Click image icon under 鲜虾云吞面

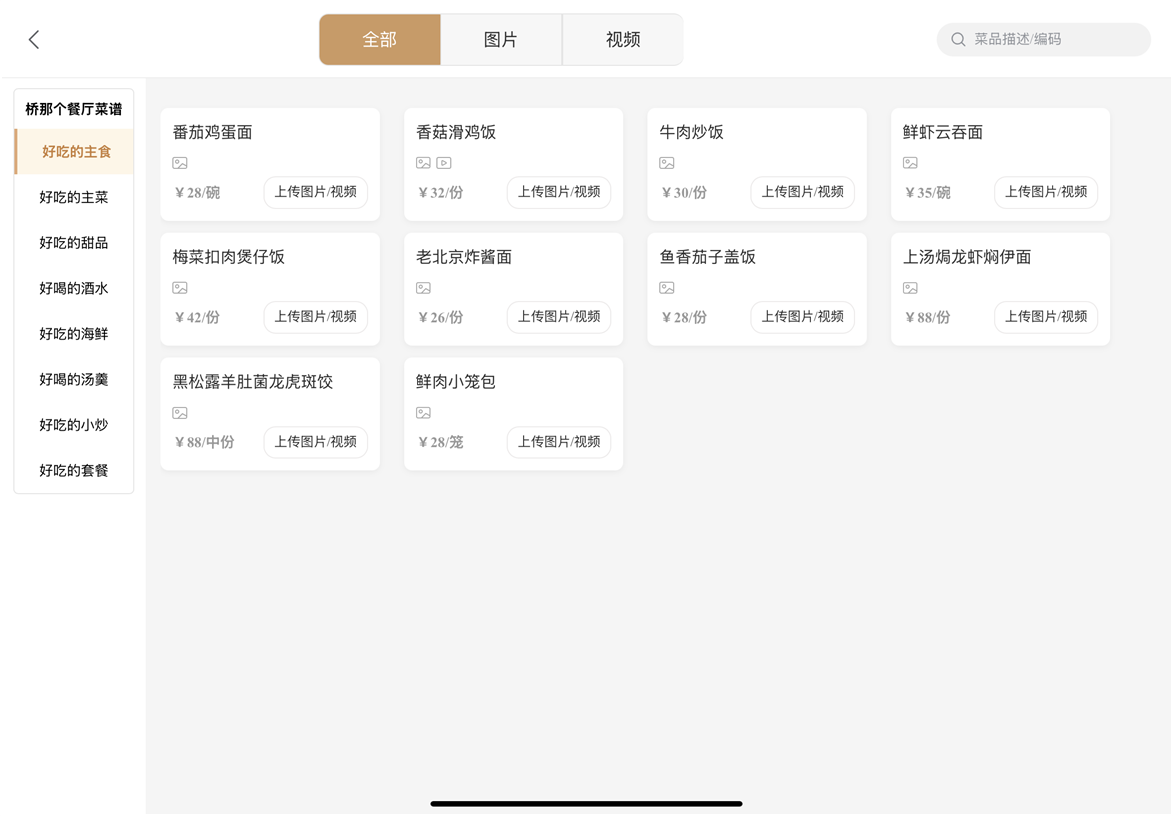910,163
